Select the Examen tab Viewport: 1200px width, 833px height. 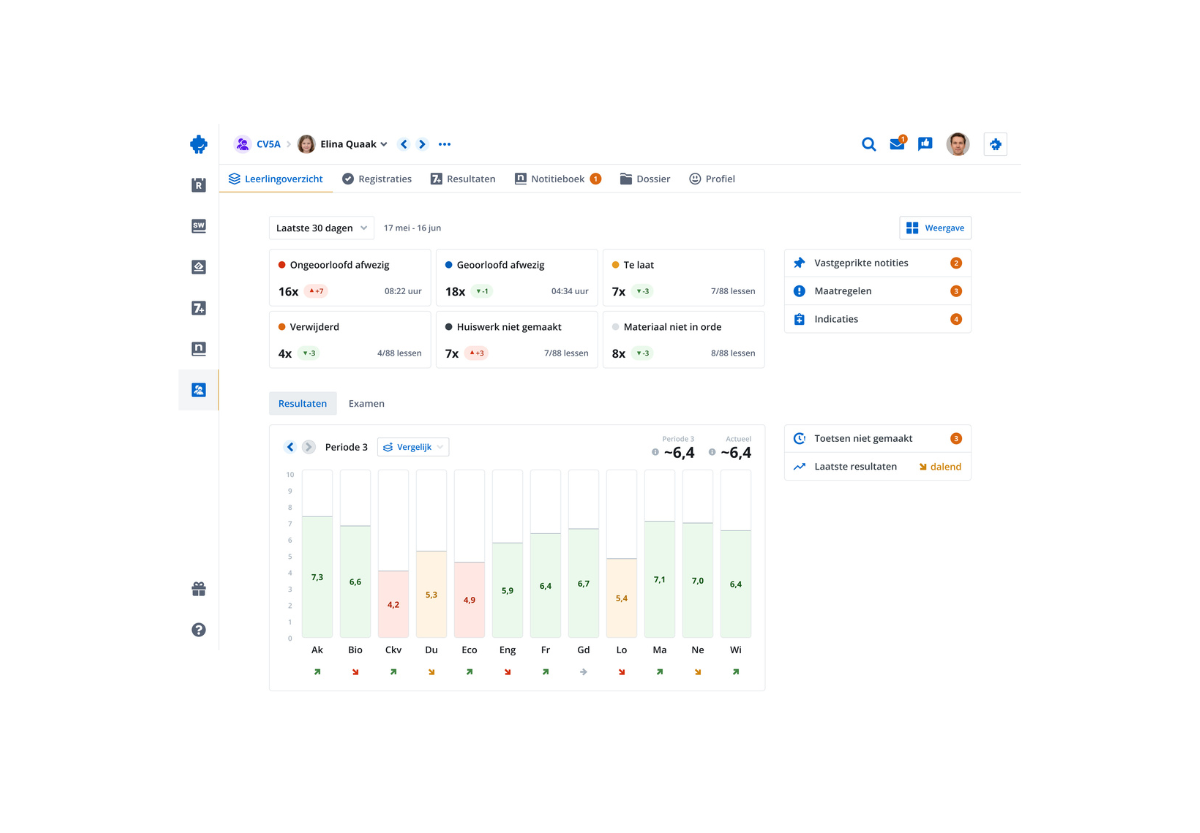pos(366,404)
